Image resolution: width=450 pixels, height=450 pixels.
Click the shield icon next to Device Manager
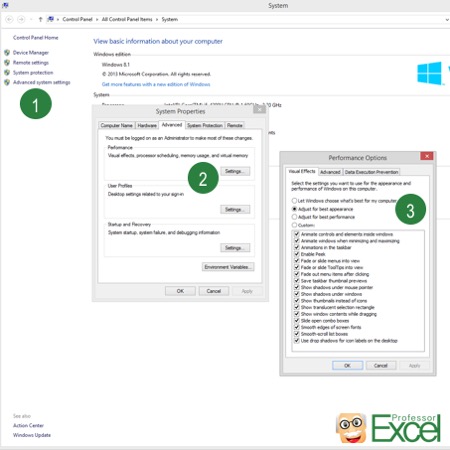coord(7,52)
